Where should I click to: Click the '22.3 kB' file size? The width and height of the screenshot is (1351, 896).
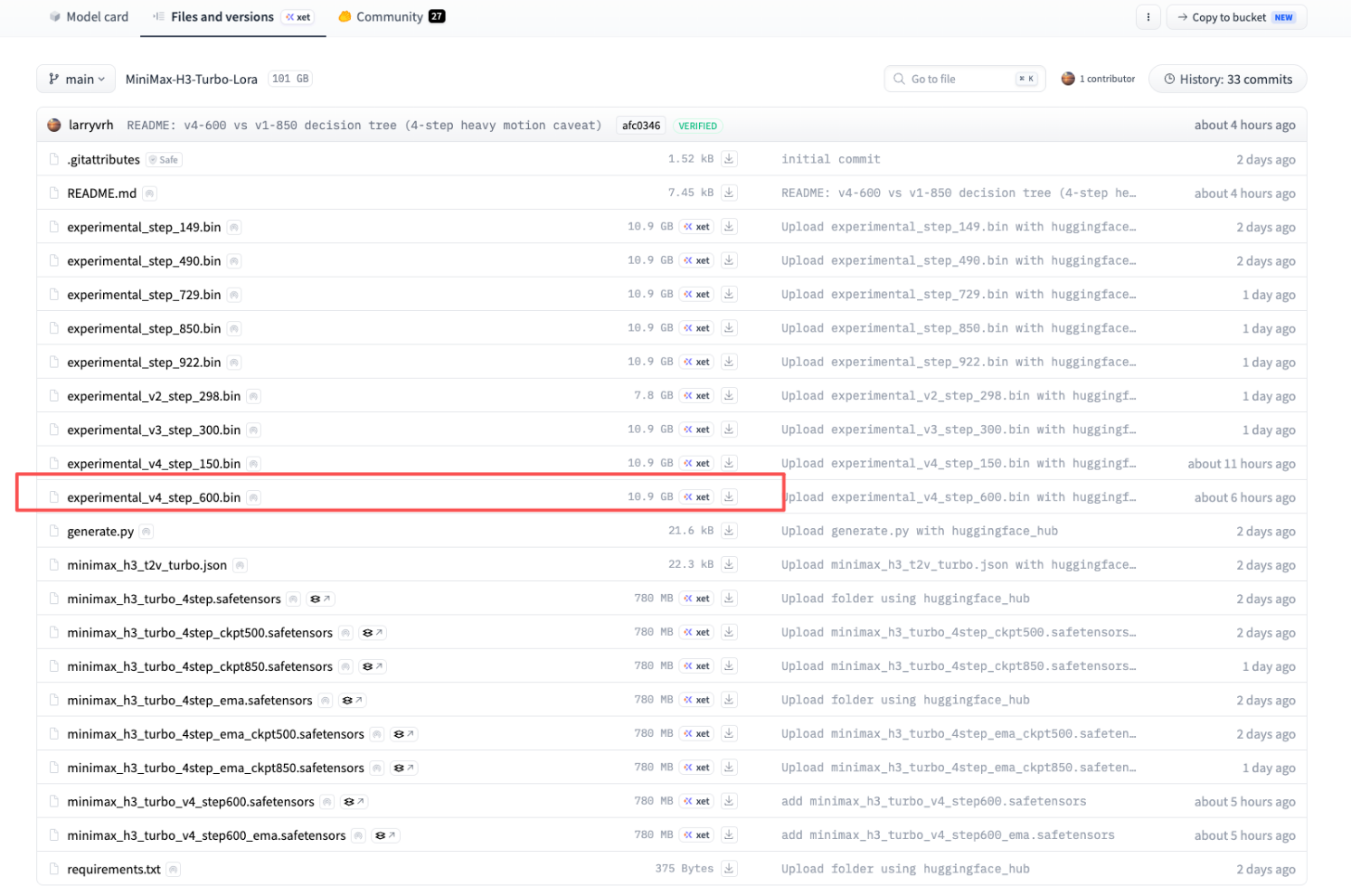point(691,565)
